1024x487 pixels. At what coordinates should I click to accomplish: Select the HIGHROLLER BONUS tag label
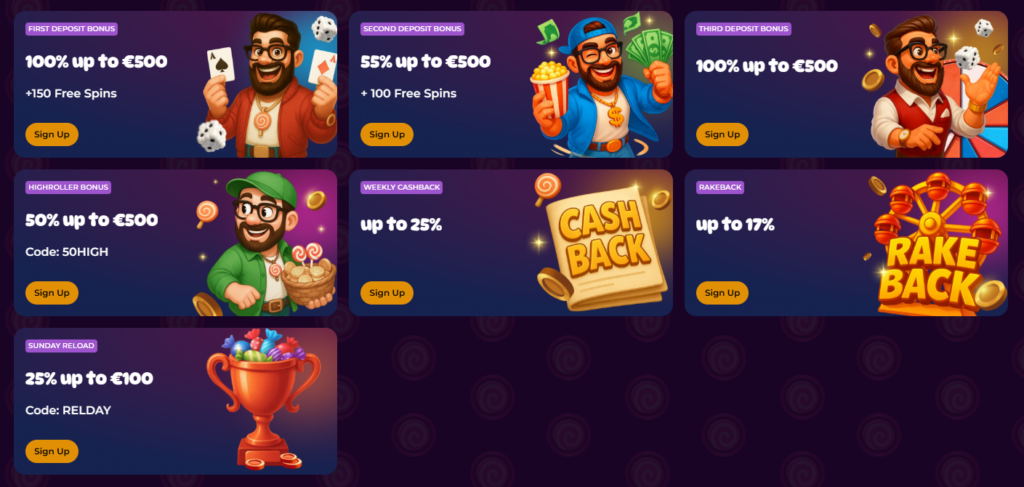68,187
